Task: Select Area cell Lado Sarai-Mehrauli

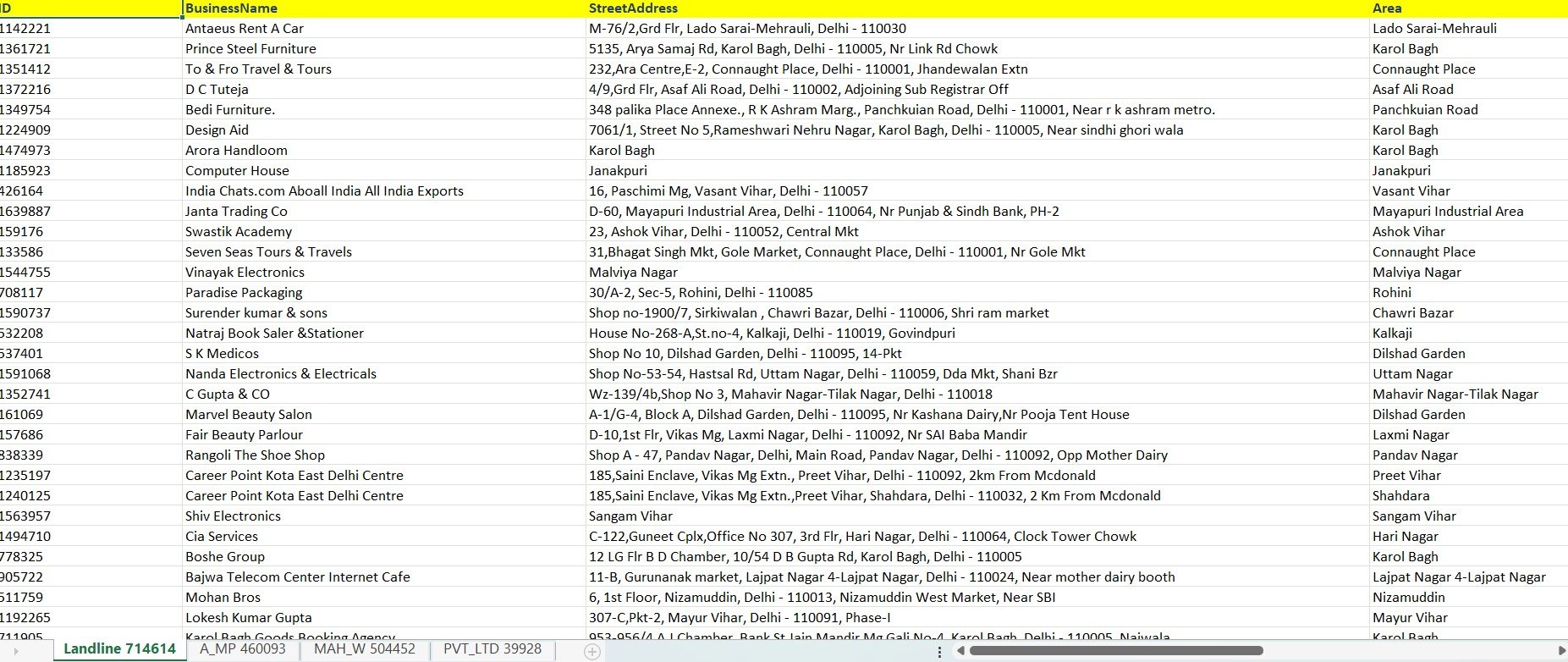Action: [x=1468, y=28]
